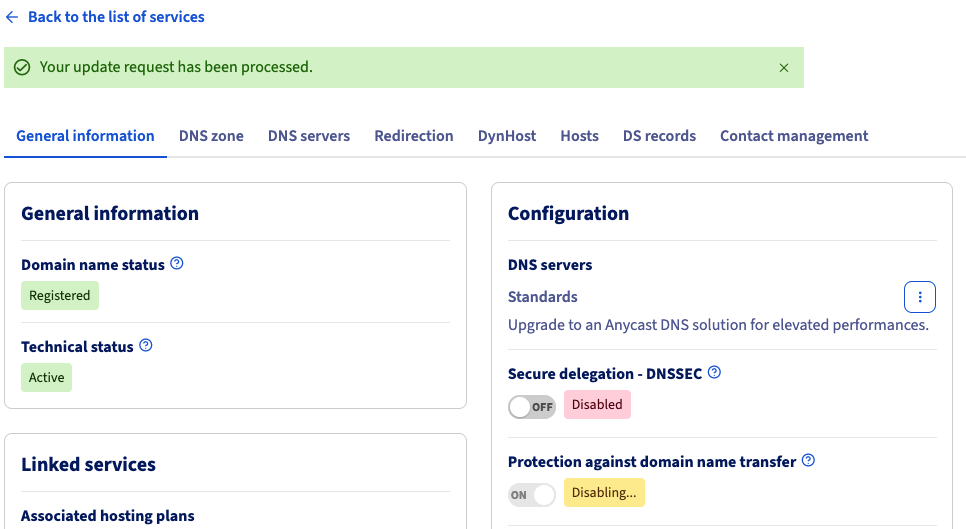
Task: Open domain transfer protection help icon
Action: click(809, 461)
